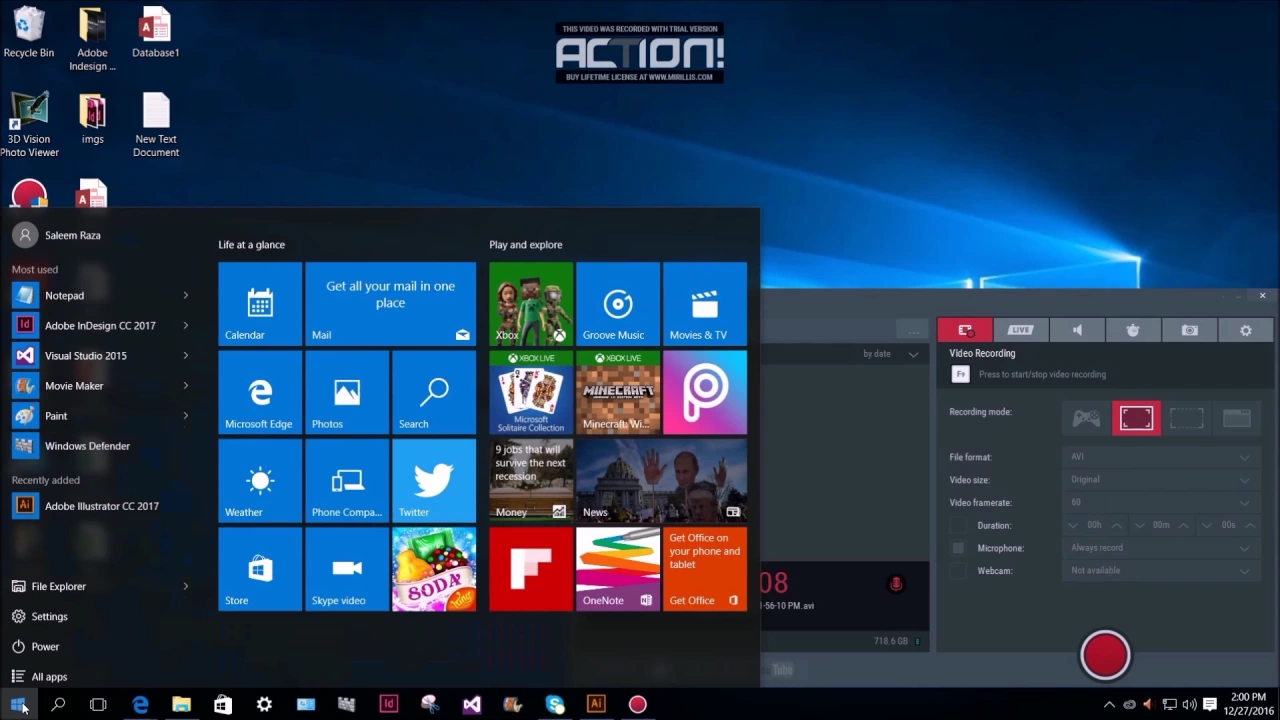Open the screenshot camera tab
Screen dimensions: 1280x720
tap(1189, 330)
